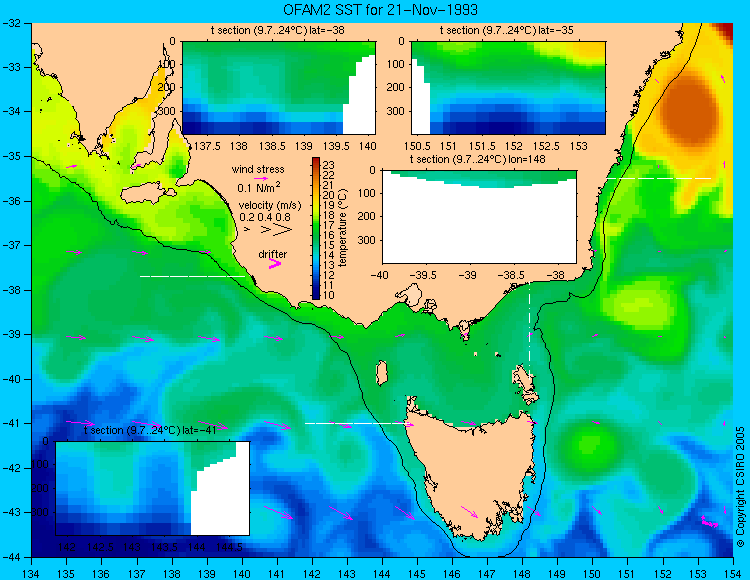
Task: Click the title 'OFAM2 SST for 21-Nov-1993'
Action: click(380, 10)
